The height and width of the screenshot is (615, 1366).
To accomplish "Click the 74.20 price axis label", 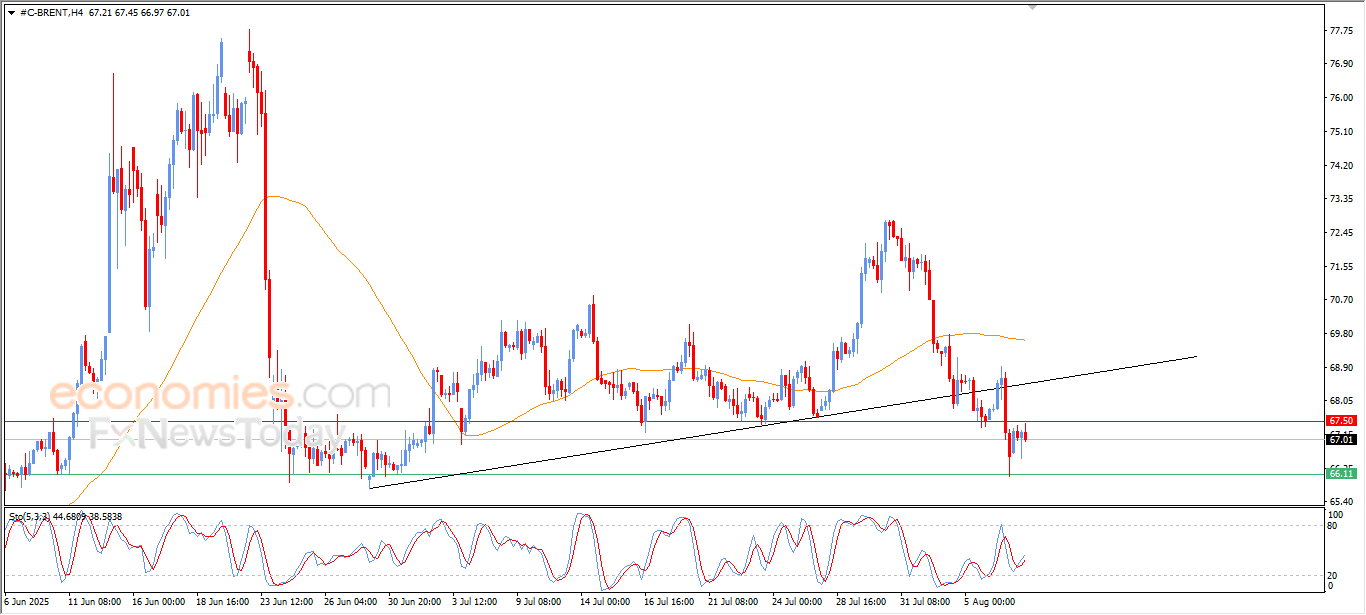I will 1342,165.
